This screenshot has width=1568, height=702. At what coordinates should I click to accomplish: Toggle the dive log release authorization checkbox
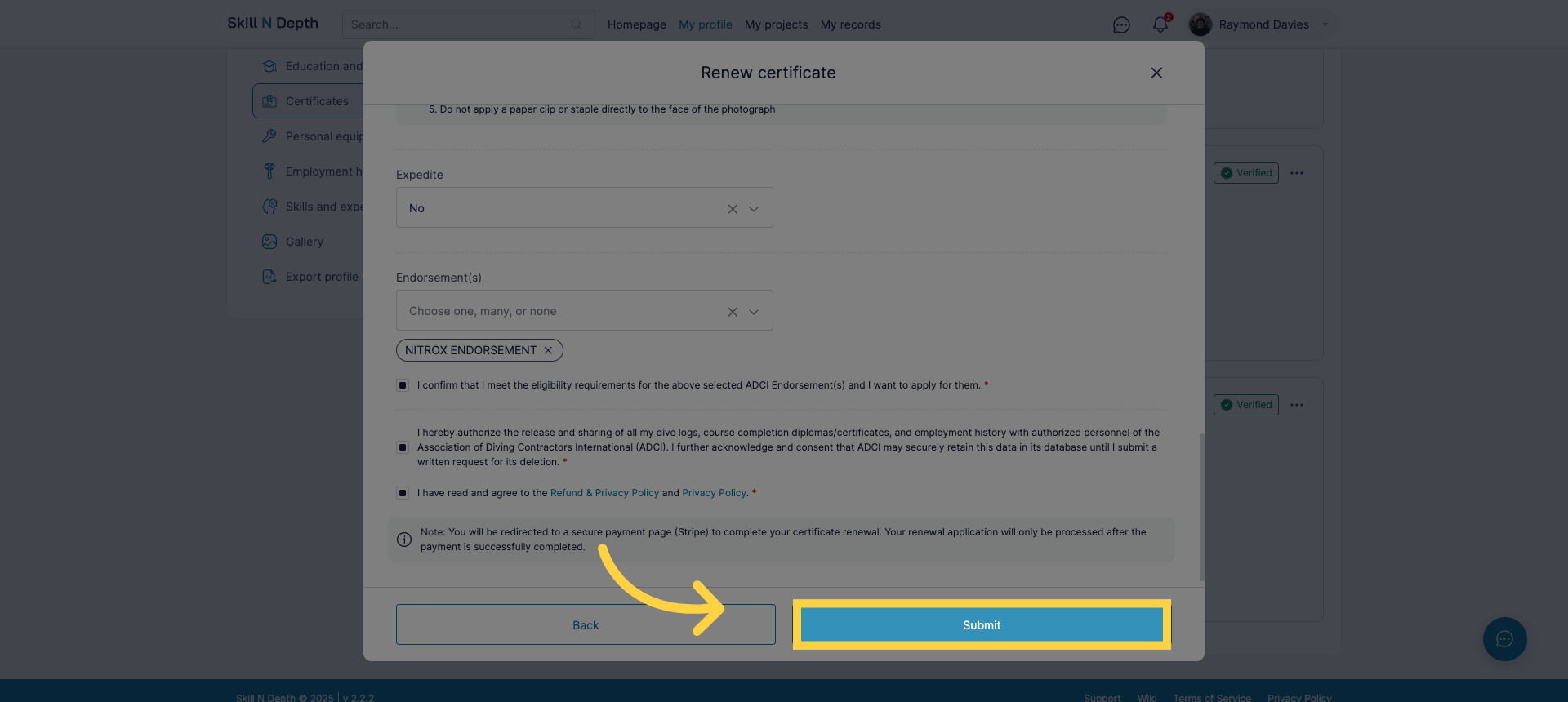(x=403, y=447)
